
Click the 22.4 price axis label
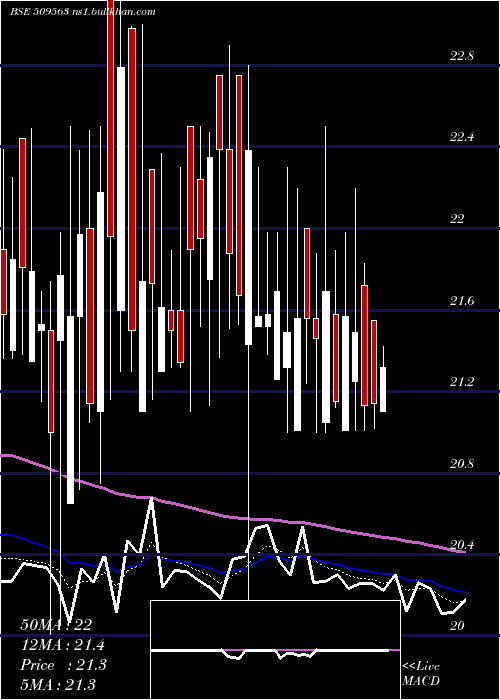[x=462, y=138]
